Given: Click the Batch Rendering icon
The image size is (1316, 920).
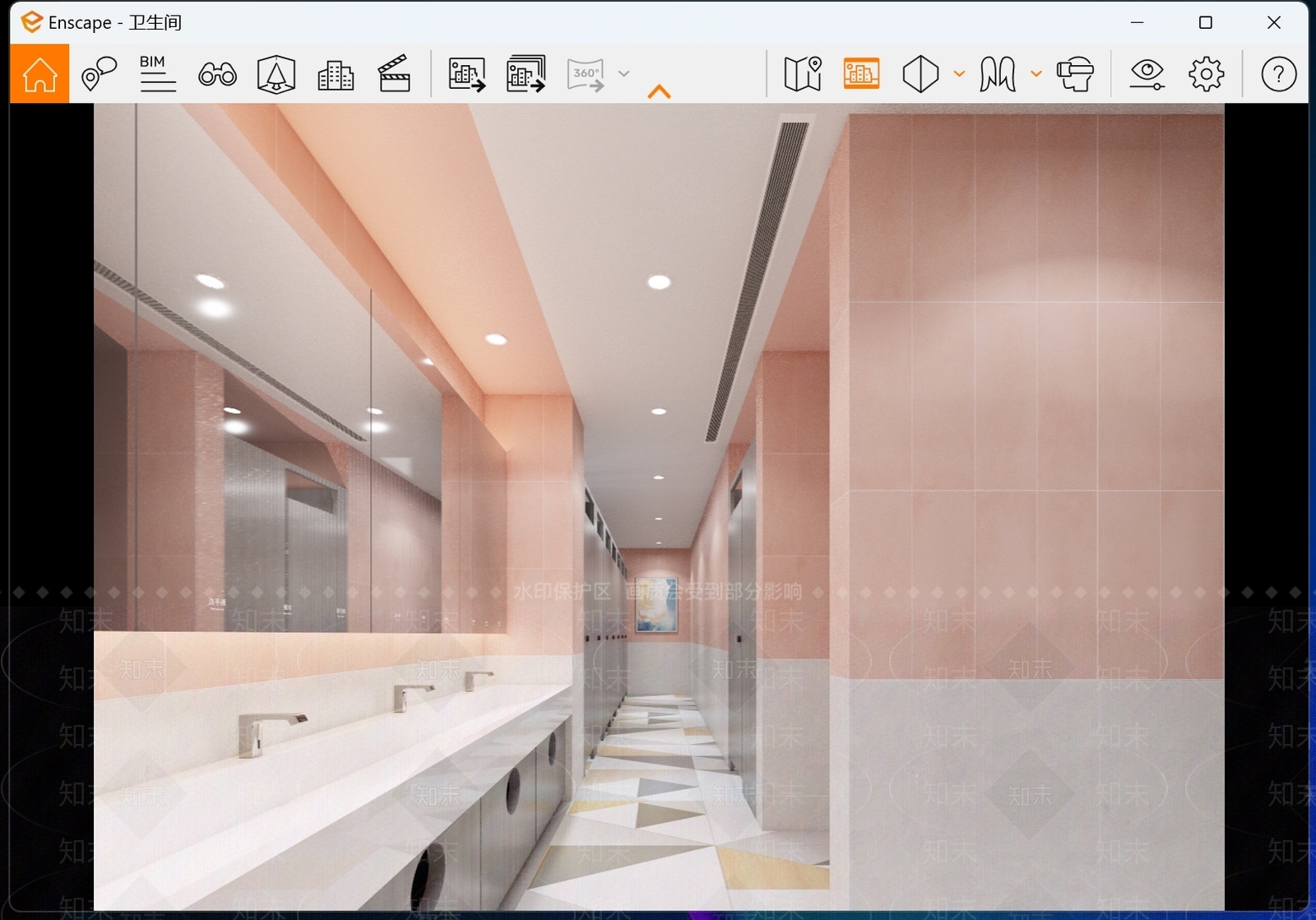Looking at the screenshot, I should 526,74.
